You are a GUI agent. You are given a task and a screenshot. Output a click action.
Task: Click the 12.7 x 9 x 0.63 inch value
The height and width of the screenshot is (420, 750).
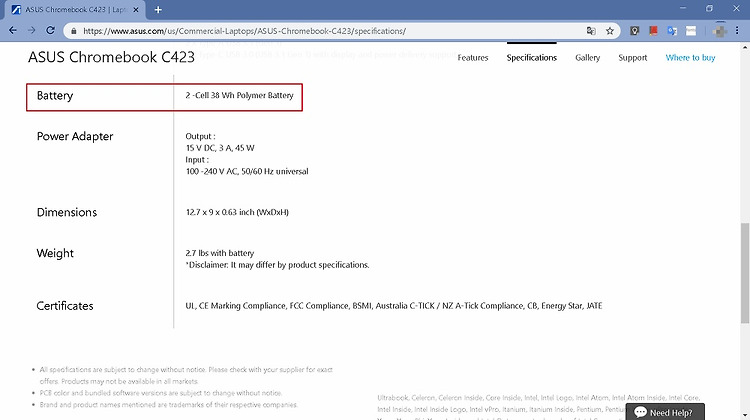(x=237, y=212)
